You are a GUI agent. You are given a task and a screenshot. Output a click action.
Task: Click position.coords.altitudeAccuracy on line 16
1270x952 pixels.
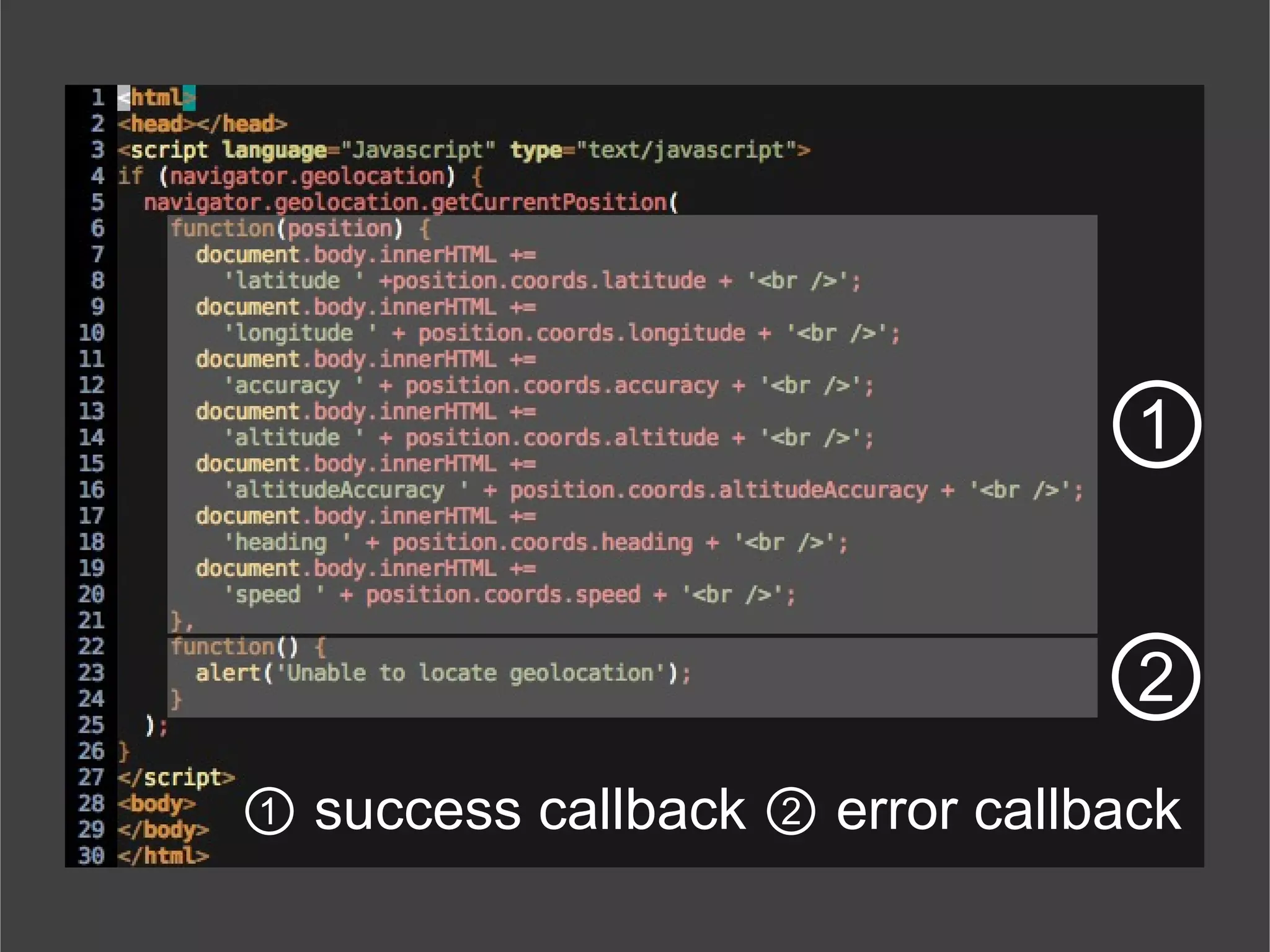(718, 491)
